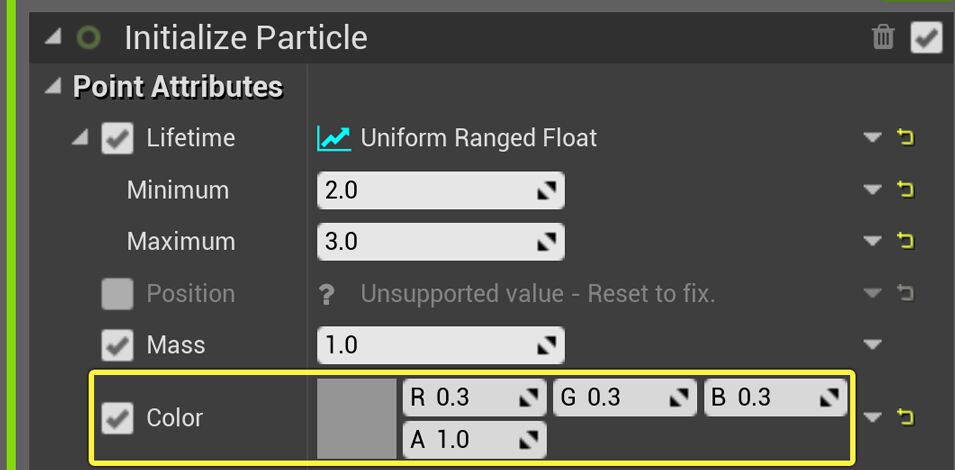Image resolution: width=955 pixels, height=470 pixels.
Task: Reset Maximum value with yellow arrow icon
Action: tap(907, 241)
